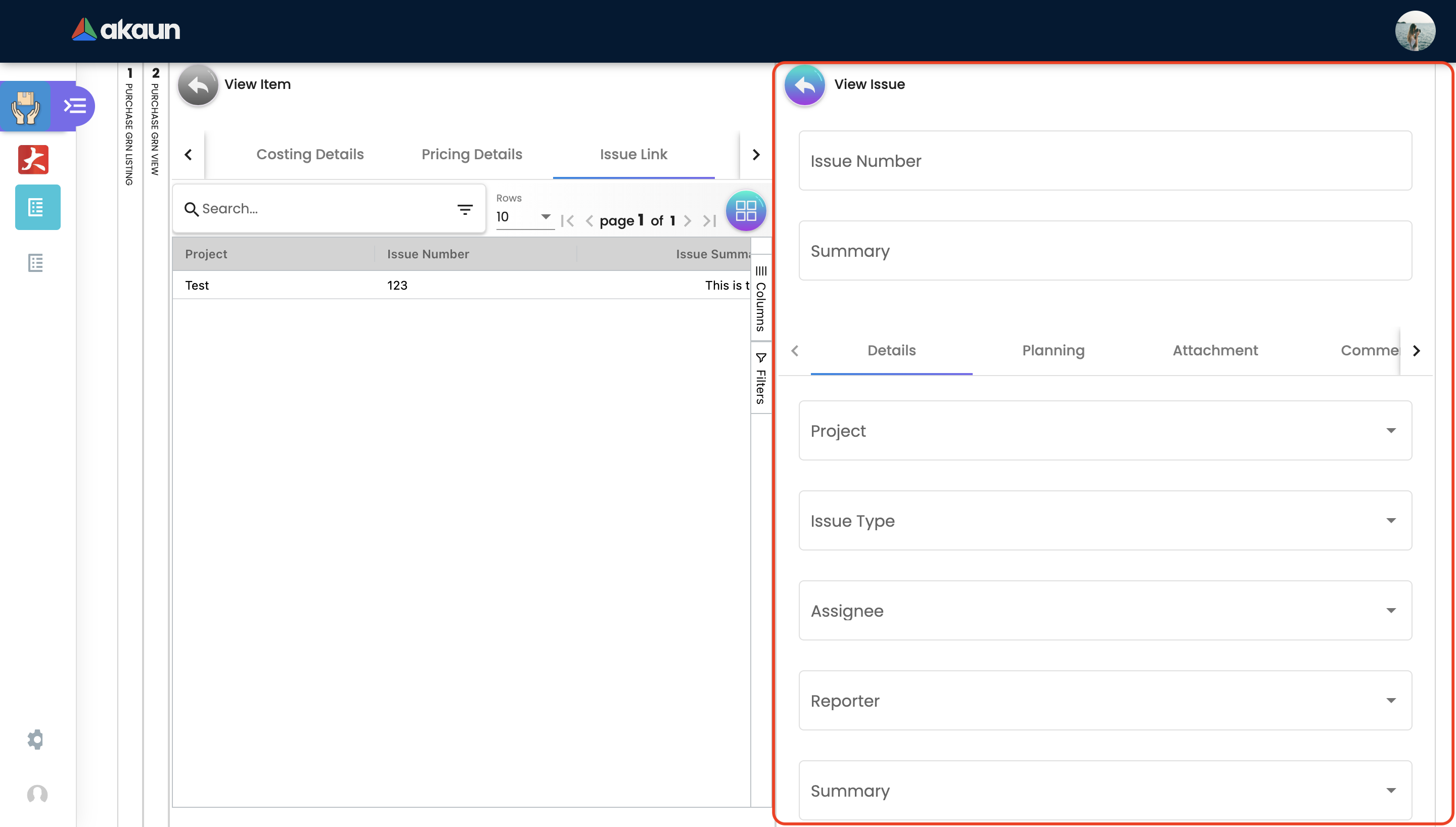The image size is (1456, 827).
Task: Select the Test project row
Action: tap(197, 285)
